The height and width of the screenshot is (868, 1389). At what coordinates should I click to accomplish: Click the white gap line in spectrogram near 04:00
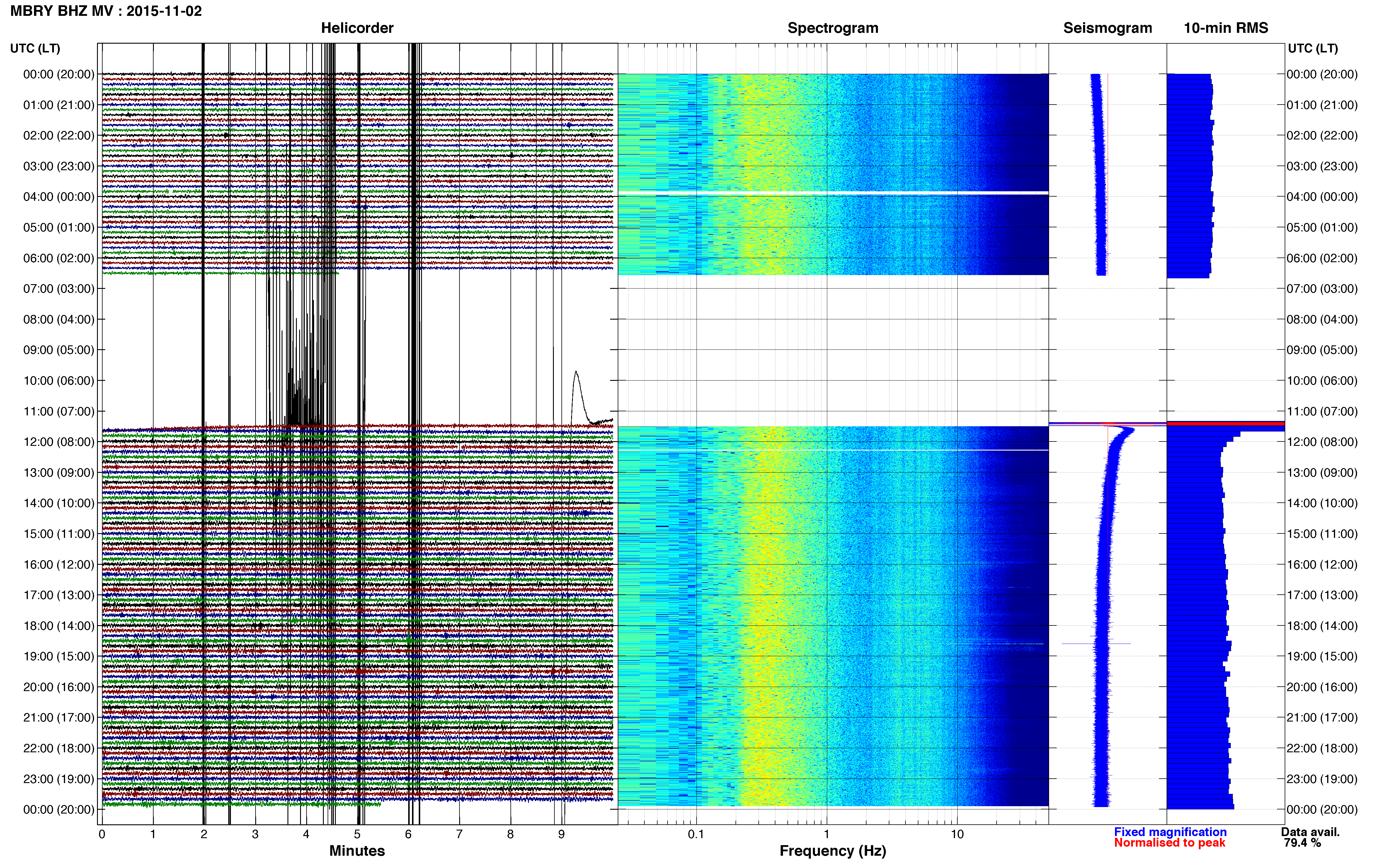click(833, 192)
